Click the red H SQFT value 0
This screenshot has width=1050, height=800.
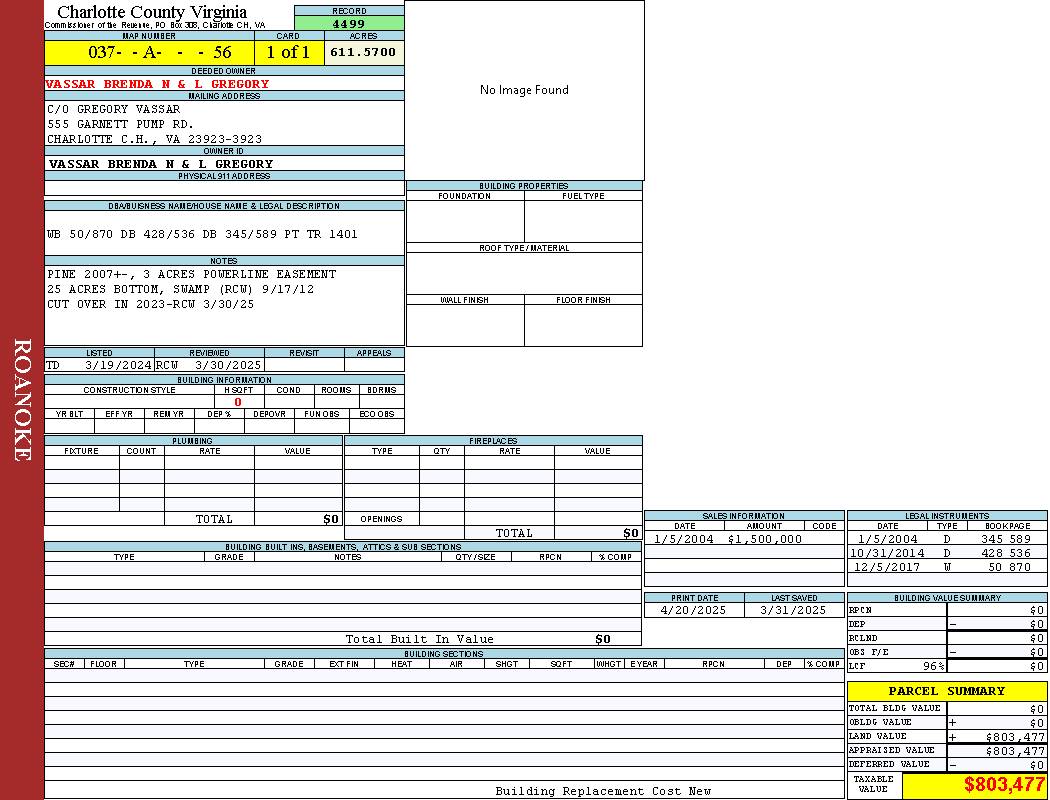click(238, 402)
